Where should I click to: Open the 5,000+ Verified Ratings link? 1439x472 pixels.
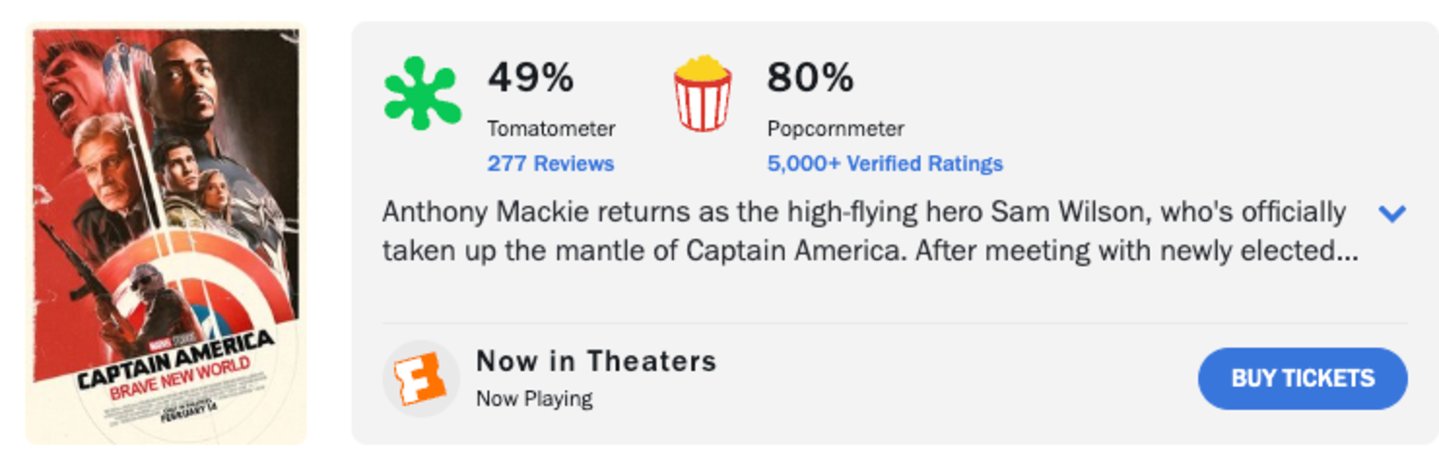point(884,163)
